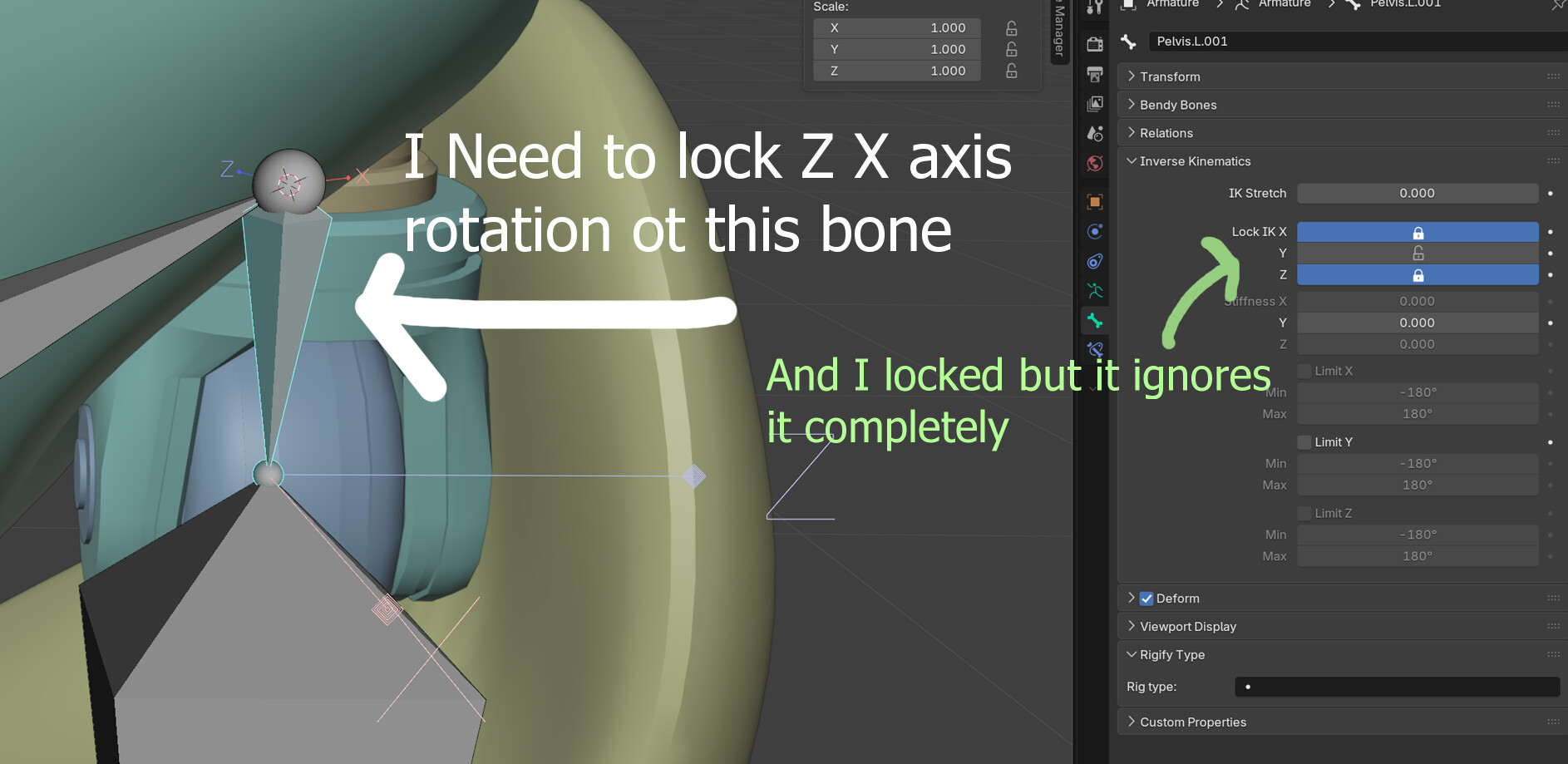Open the Scene properties tab

coord(1095,134)
